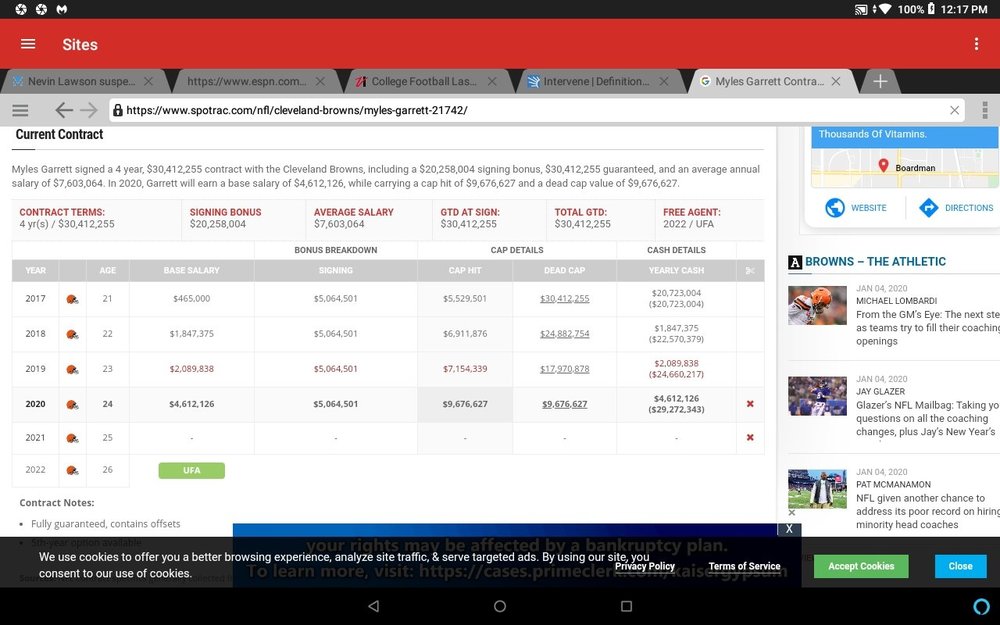Open 2019 dead cap value $17,970,878
The image size is (1000, 625).
[x=564, y=369]
